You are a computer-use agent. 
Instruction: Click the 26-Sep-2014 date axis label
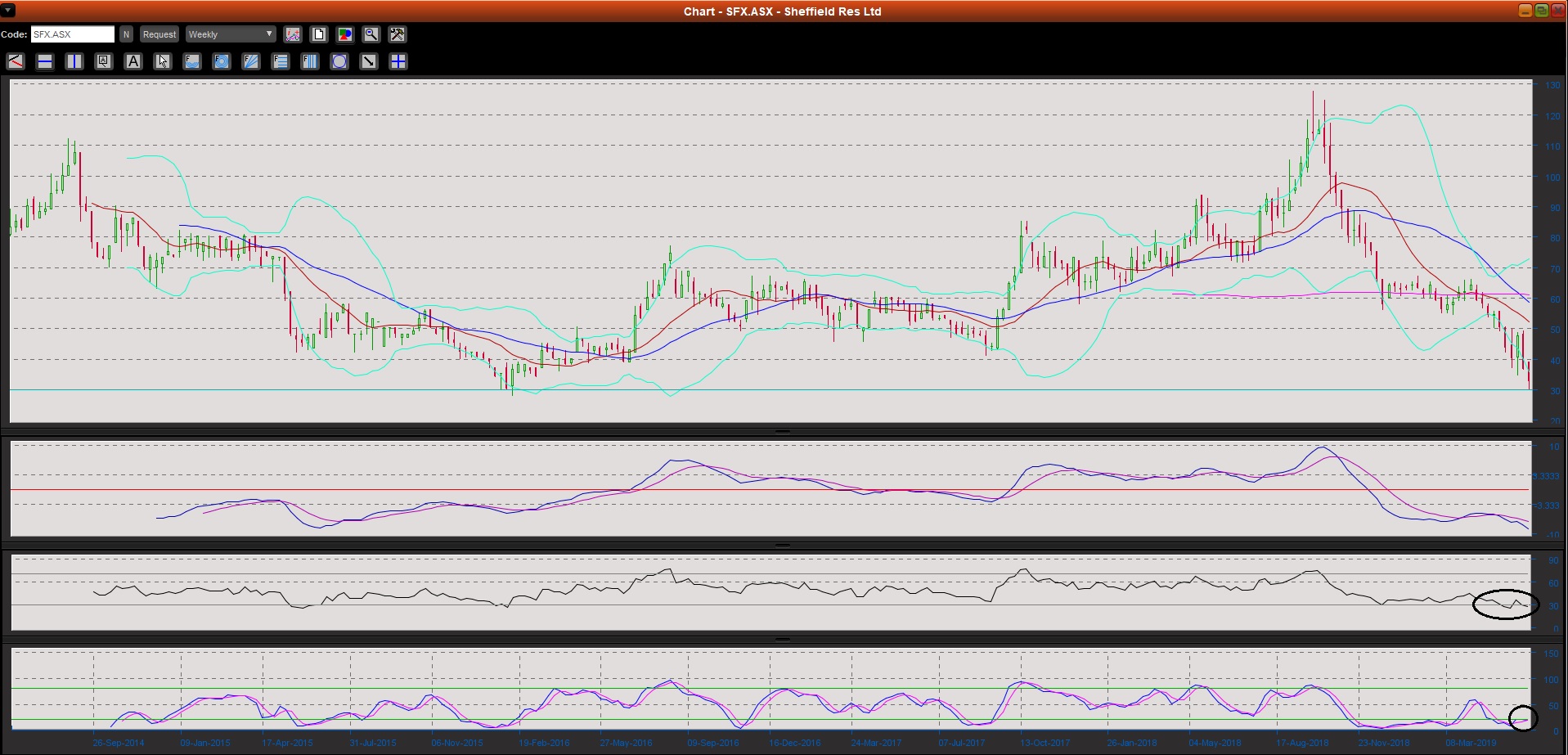tap(119, 743)
